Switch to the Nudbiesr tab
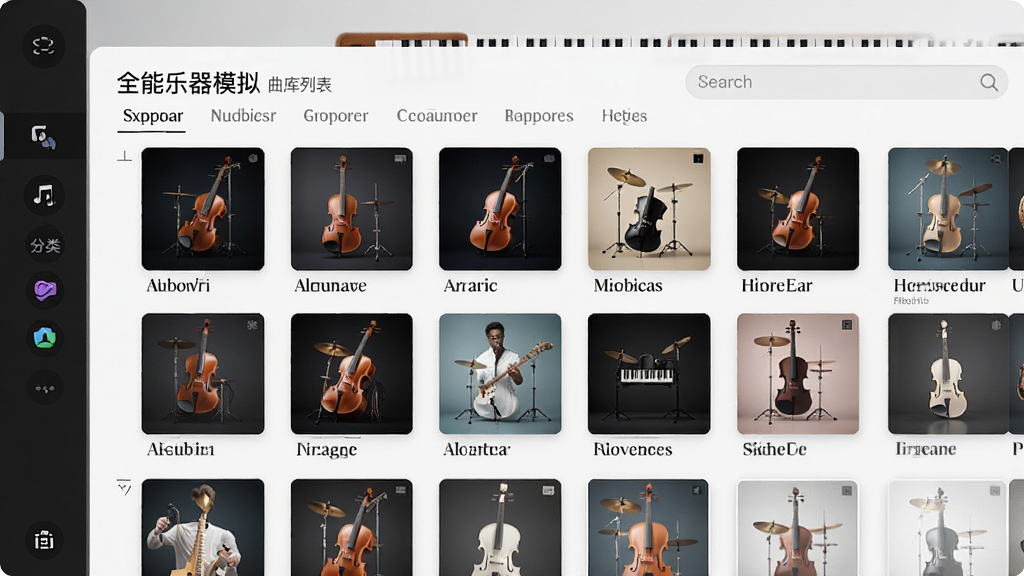 (x=243, y=116)
